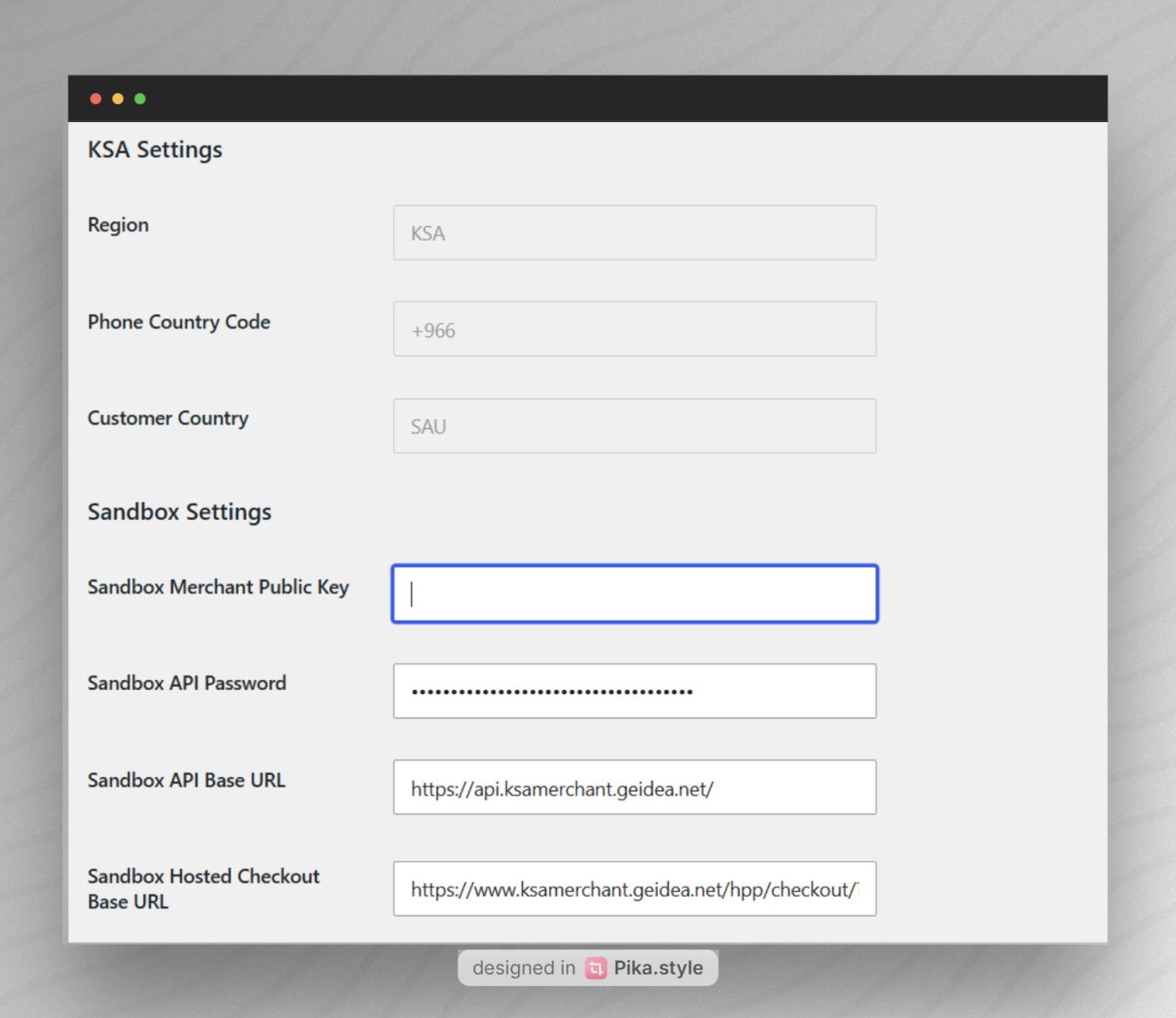Click the Sandbox Hosted Checkout Base URL field

tap(635, 888)
